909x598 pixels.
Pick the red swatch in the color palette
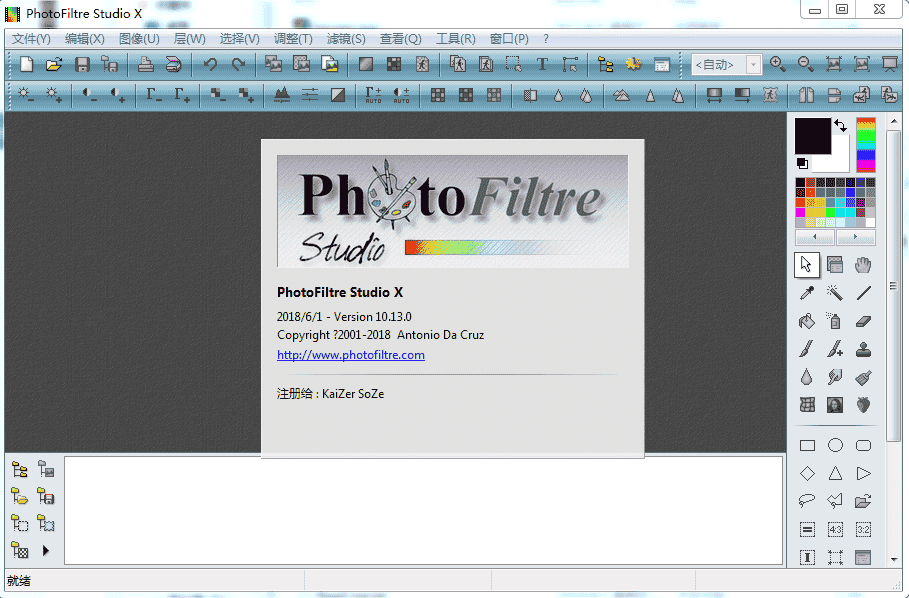[800, 203]
